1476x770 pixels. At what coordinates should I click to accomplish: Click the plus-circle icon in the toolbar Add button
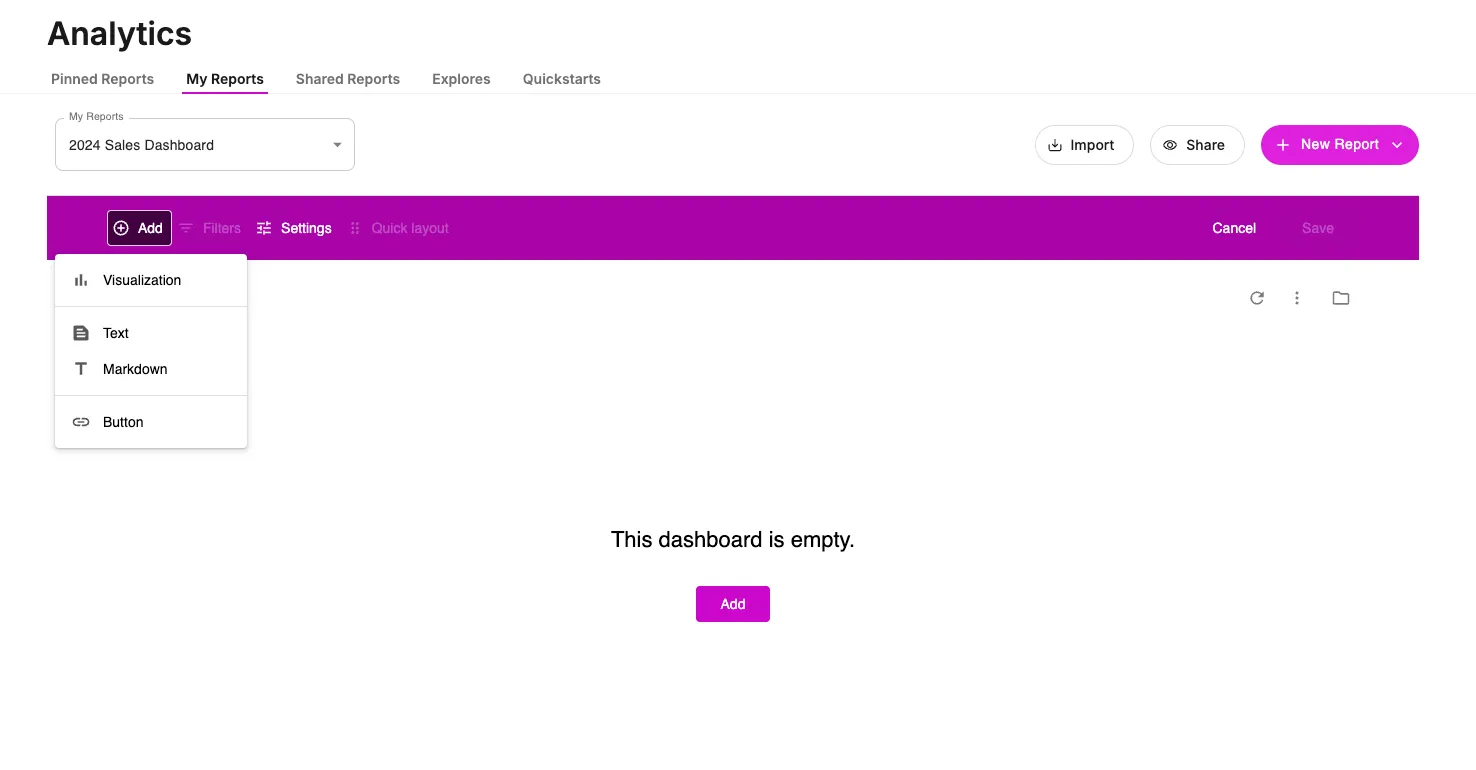pyautogui.click(x=121, y=228)
